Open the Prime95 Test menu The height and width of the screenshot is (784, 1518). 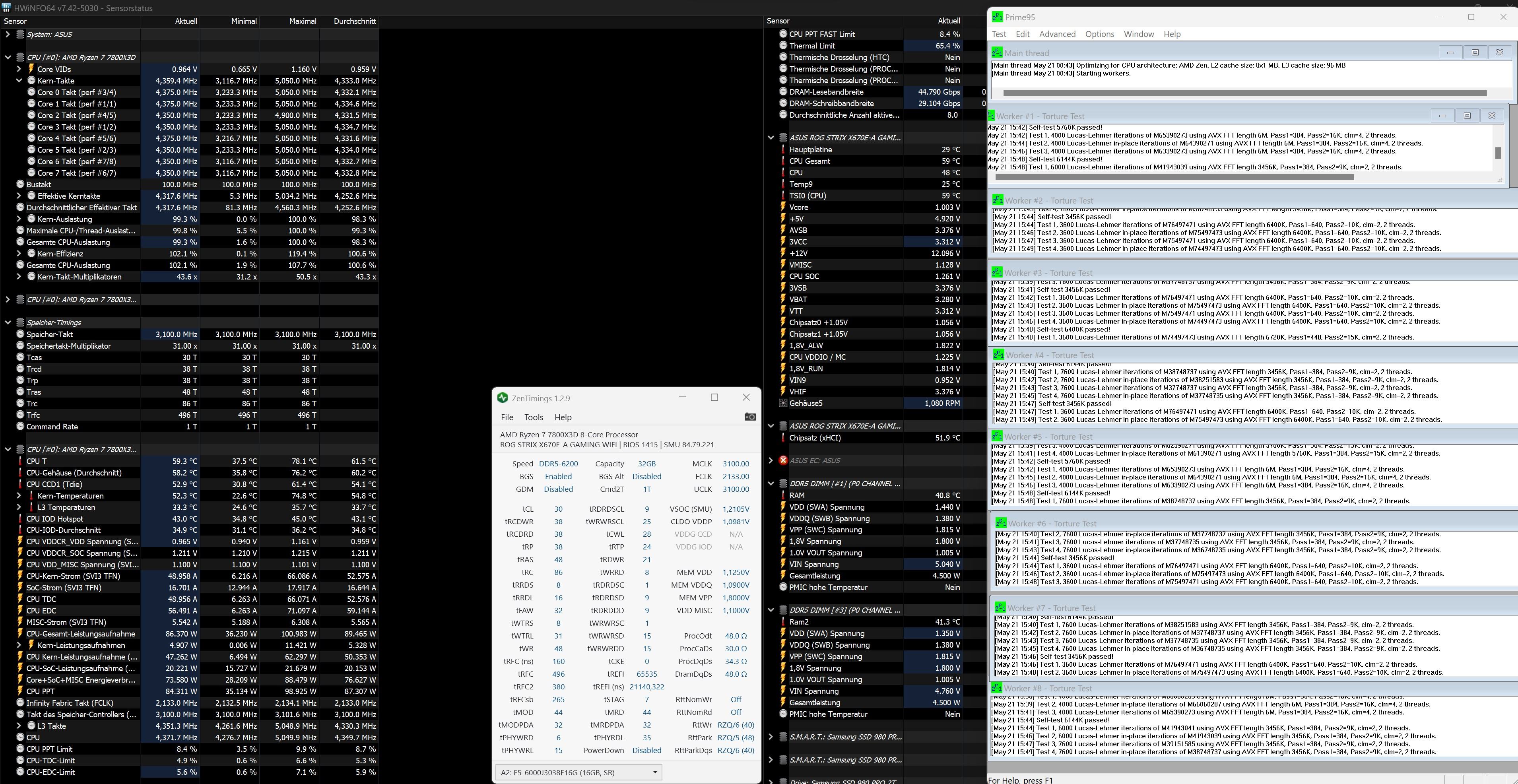click(999, 34)
